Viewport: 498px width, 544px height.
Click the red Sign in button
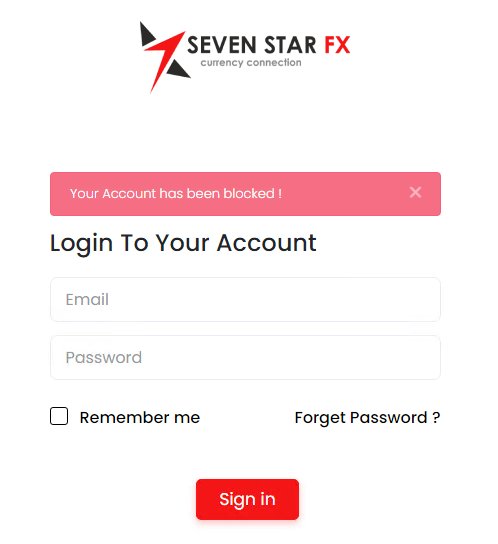(x=247, y=499)
